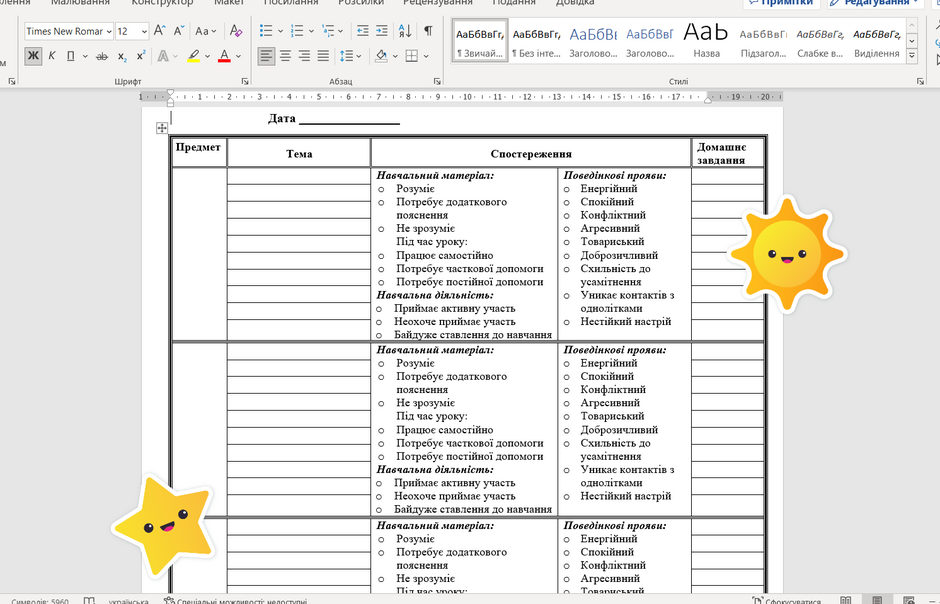The height and width of the screenshot is (604, 940).
Task: Expand bulleted list style dropdown arrow
Action: pos(280,31)
